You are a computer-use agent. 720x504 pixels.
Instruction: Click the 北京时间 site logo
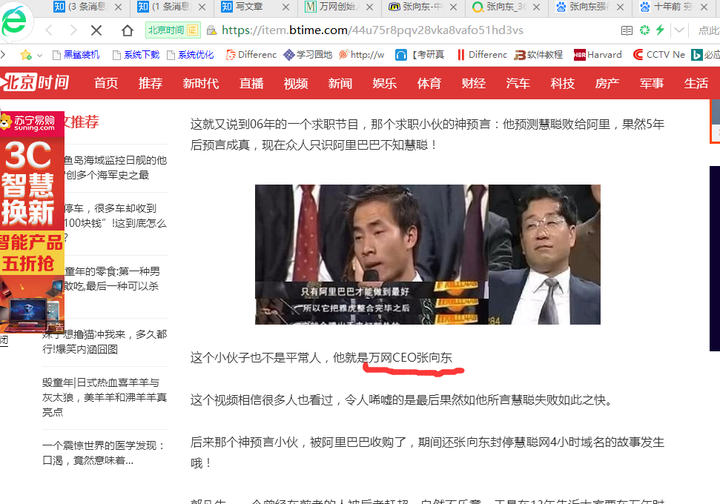click(x=37, y=83)
